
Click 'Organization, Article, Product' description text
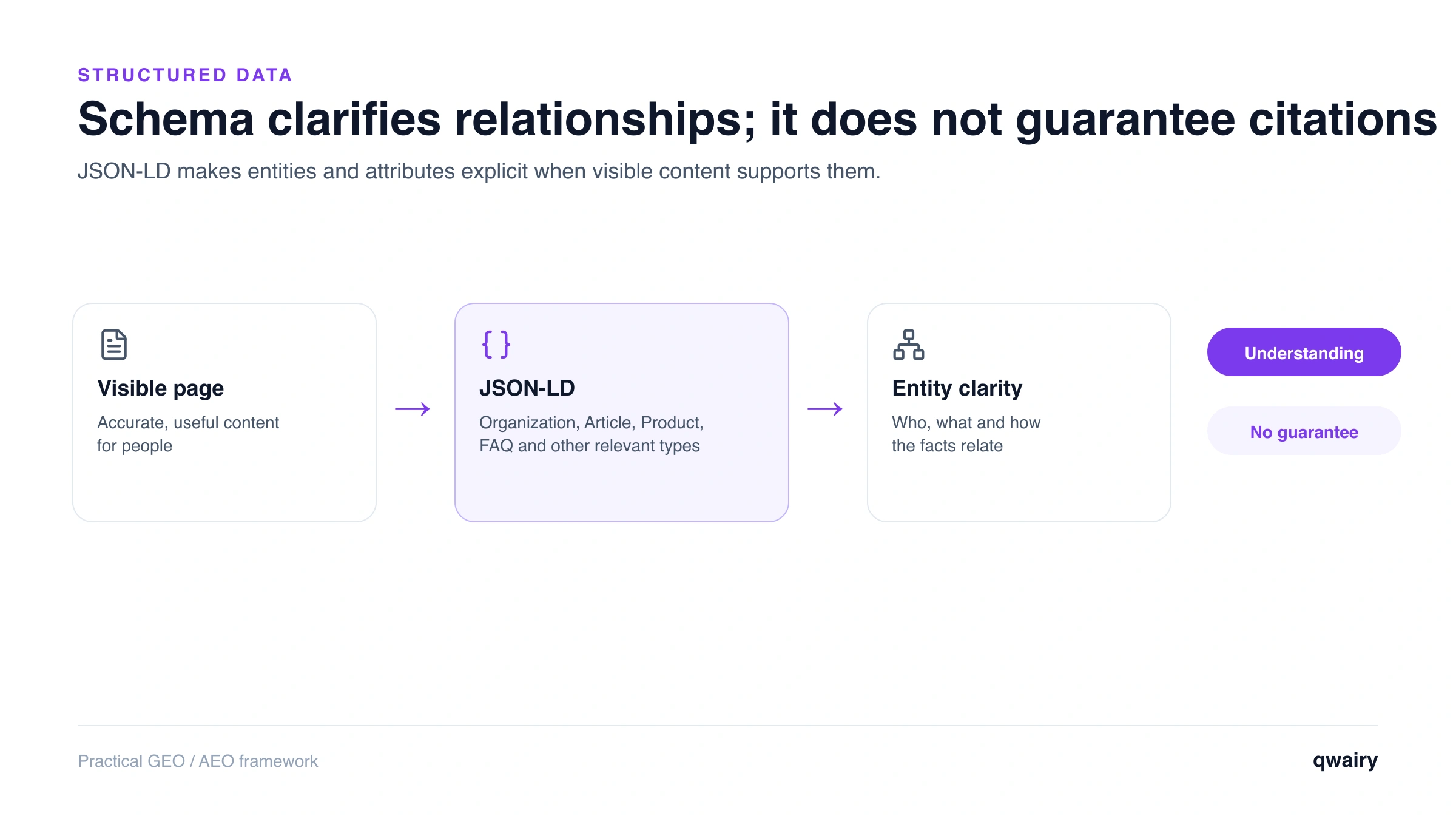[x=591, y=434]
